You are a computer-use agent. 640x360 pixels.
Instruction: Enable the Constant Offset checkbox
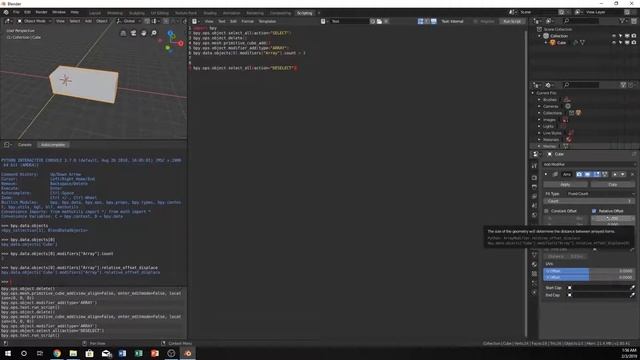[546, 211]
